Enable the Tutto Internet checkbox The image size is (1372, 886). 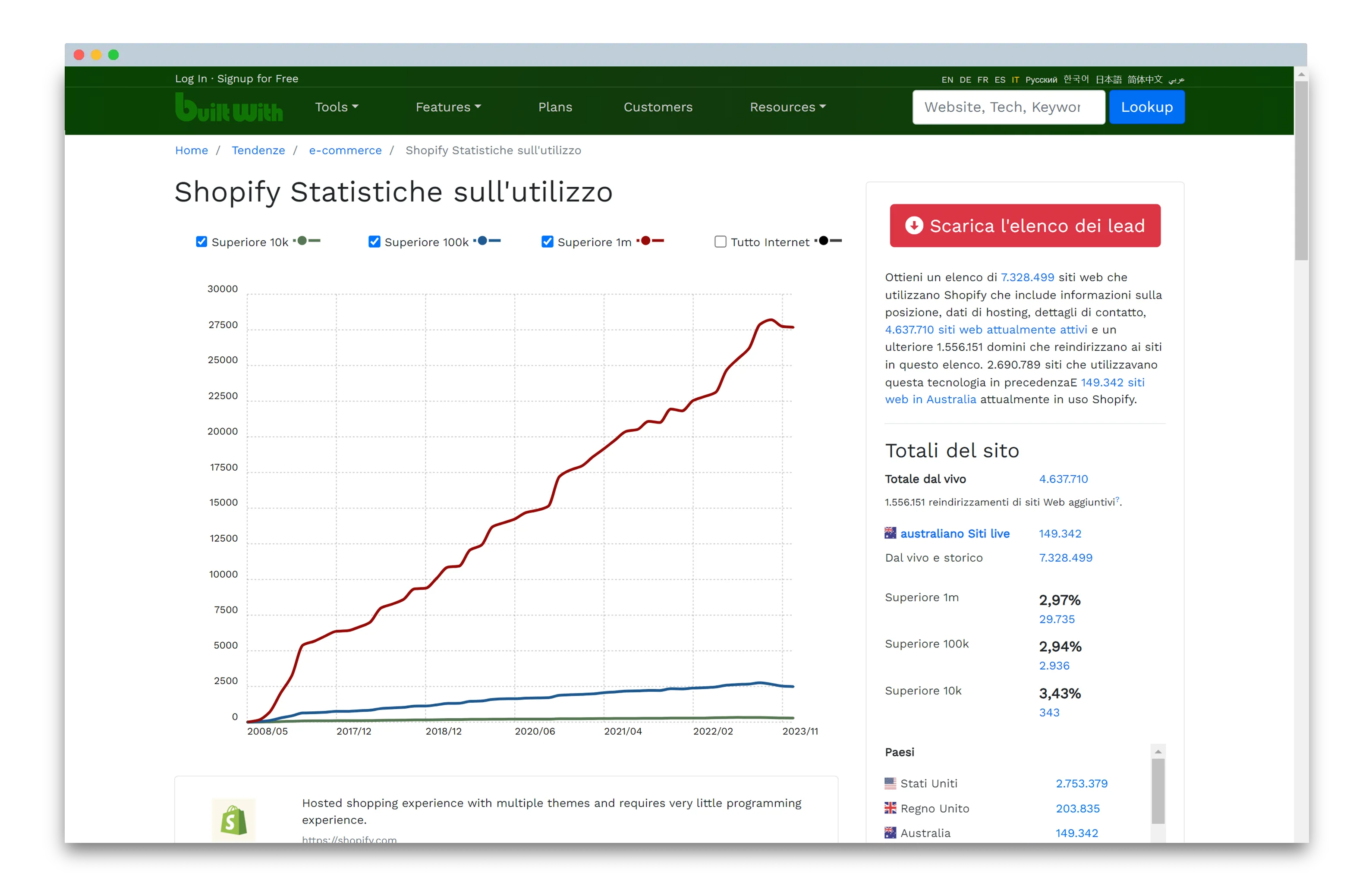click(x=720, y=242)
